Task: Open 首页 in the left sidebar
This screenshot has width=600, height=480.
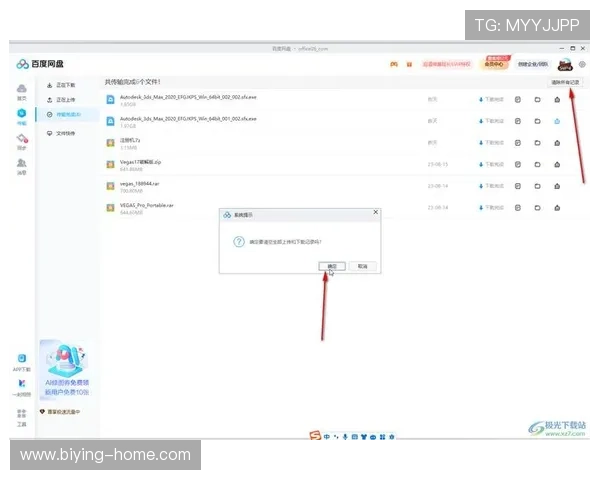Action: [21, 93]
